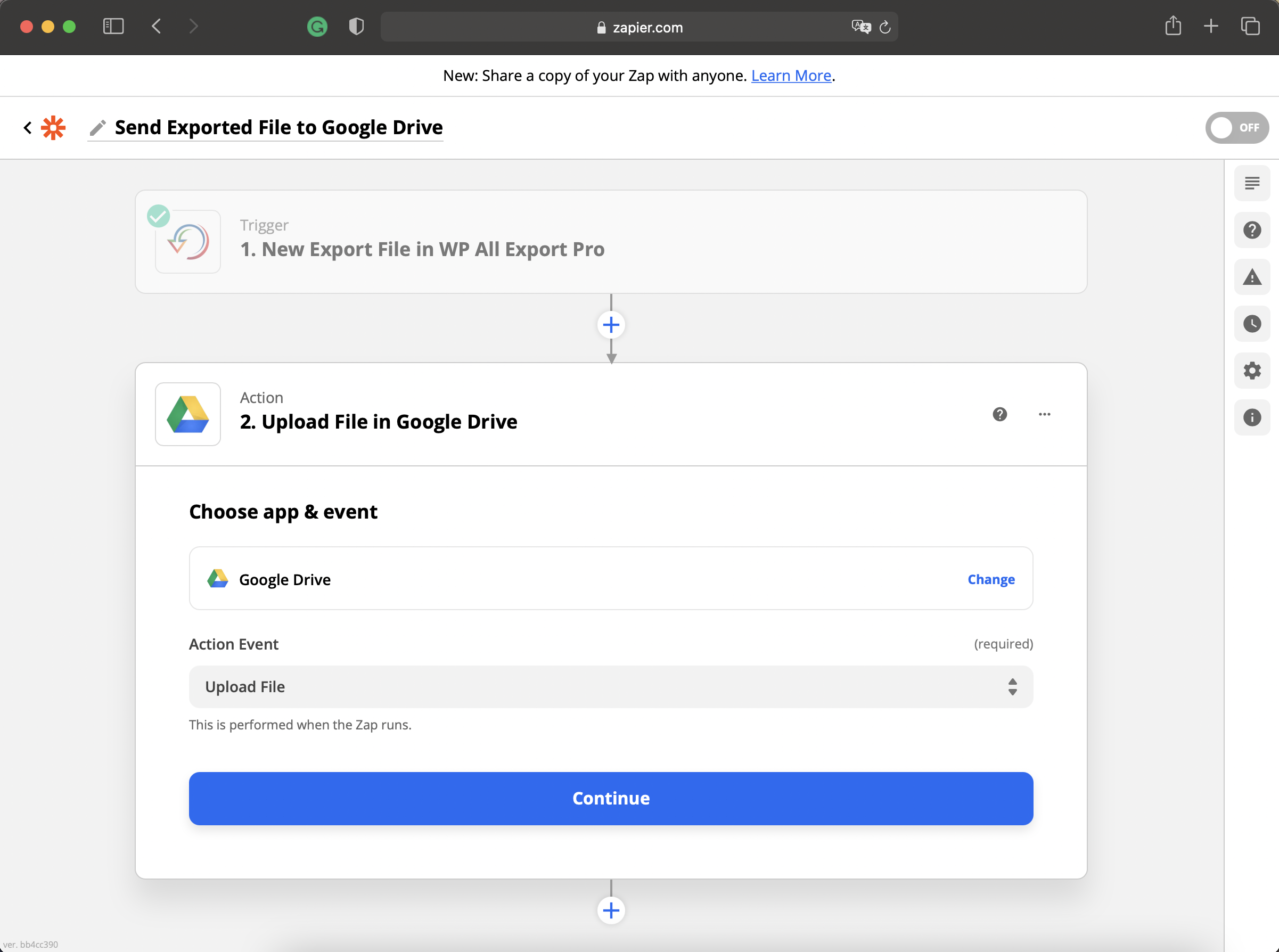Open the Learn More link
This screenshot has width=1279, height=952.
pyautogui.click(x=790, y=76)
